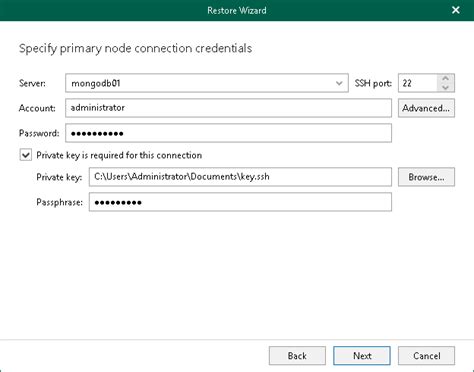Expand the Server dropdown list
The height and width of the screenshot is (372, 474).
[339, 83]
